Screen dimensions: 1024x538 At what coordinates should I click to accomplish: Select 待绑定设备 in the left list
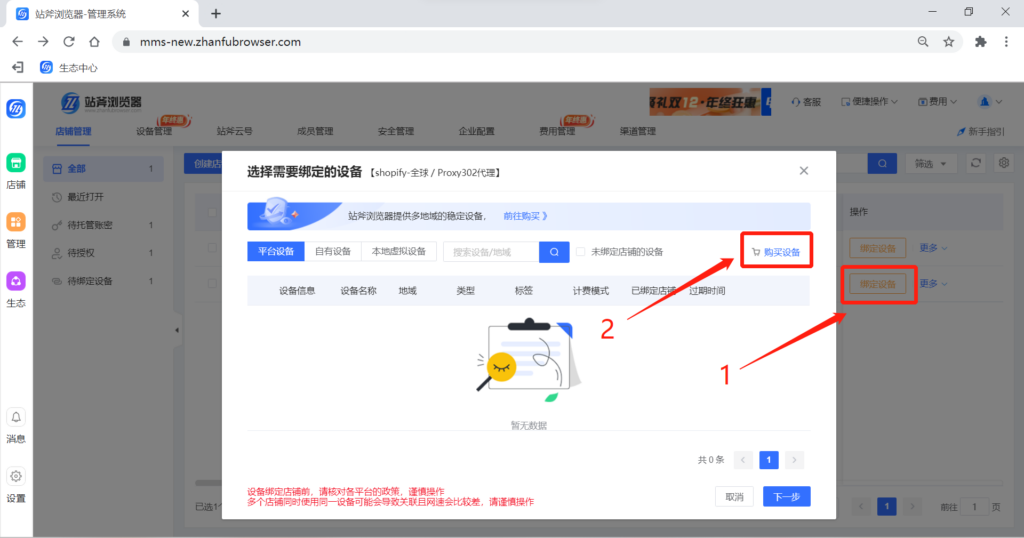click(103, 281)
